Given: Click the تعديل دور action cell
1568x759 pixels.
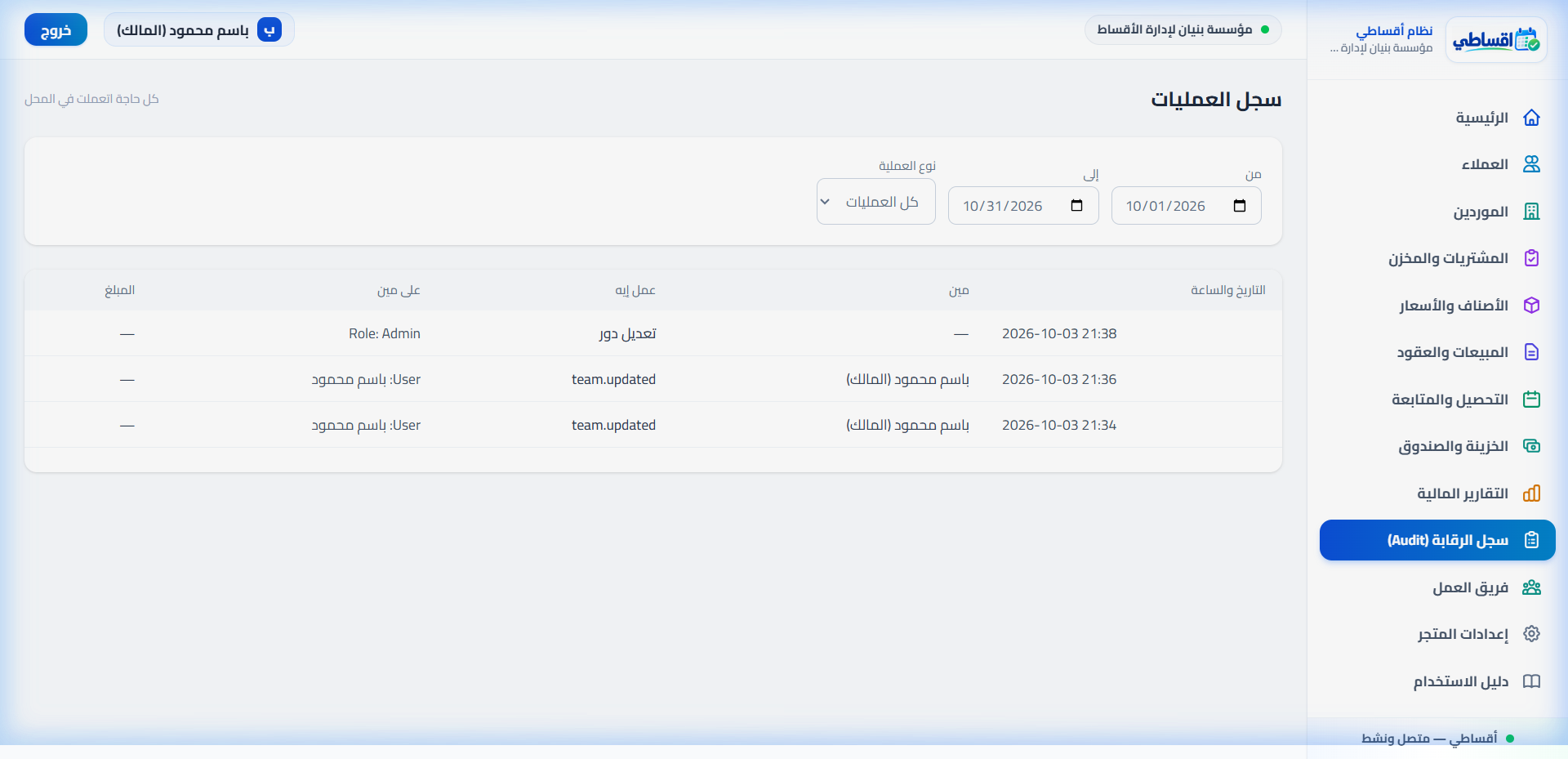Looking at the screenshot, I should click(x=627, y=333).
